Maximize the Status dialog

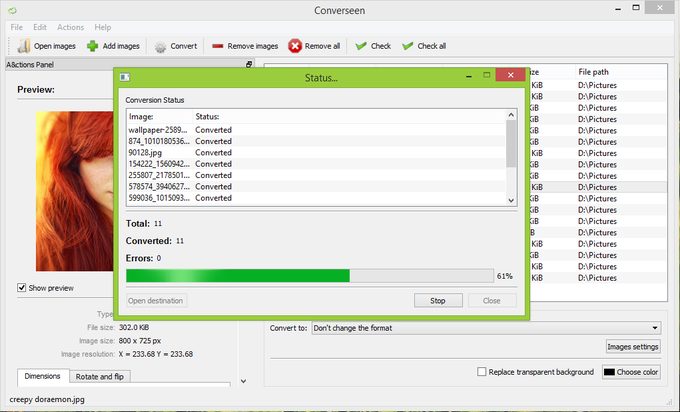tap(487, 75)
